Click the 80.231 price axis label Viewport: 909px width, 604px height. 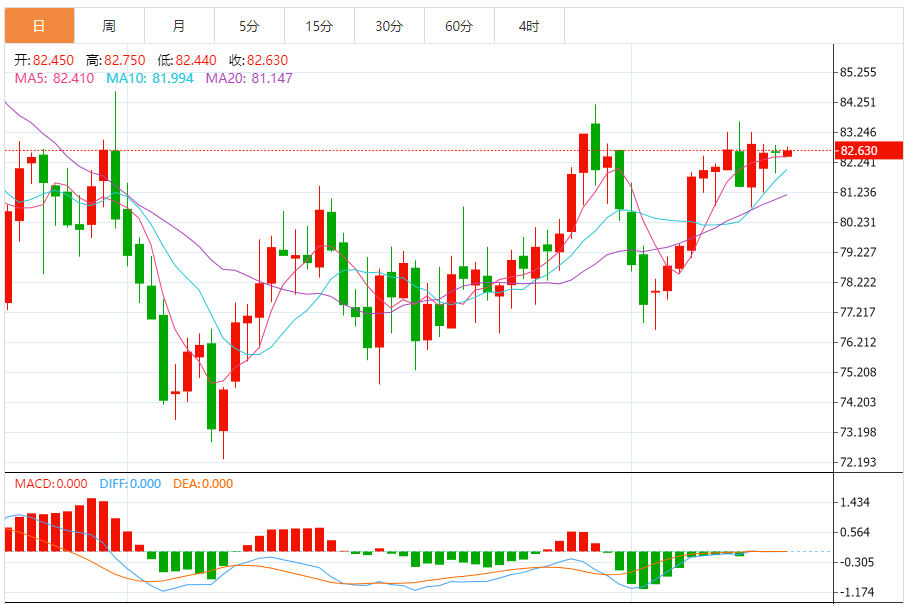point(858,223)
